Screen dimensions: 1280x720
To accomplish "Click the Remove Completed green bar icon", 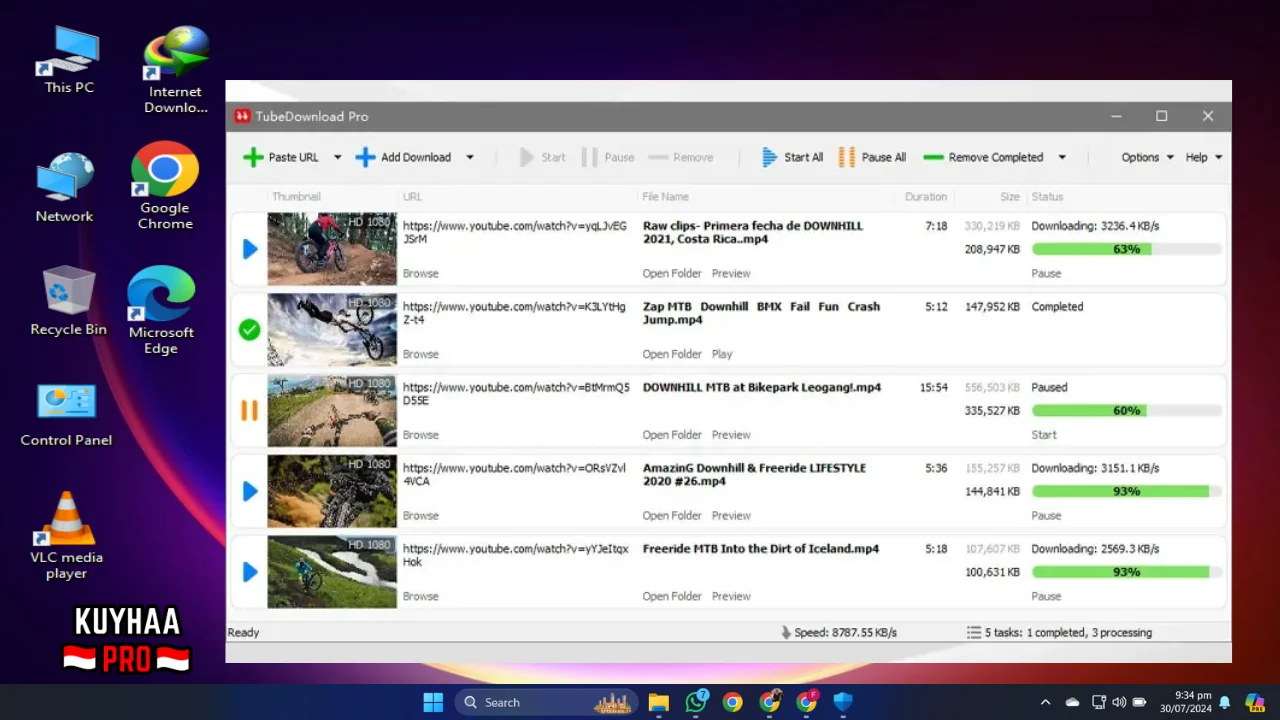I will tap(933, 157).
